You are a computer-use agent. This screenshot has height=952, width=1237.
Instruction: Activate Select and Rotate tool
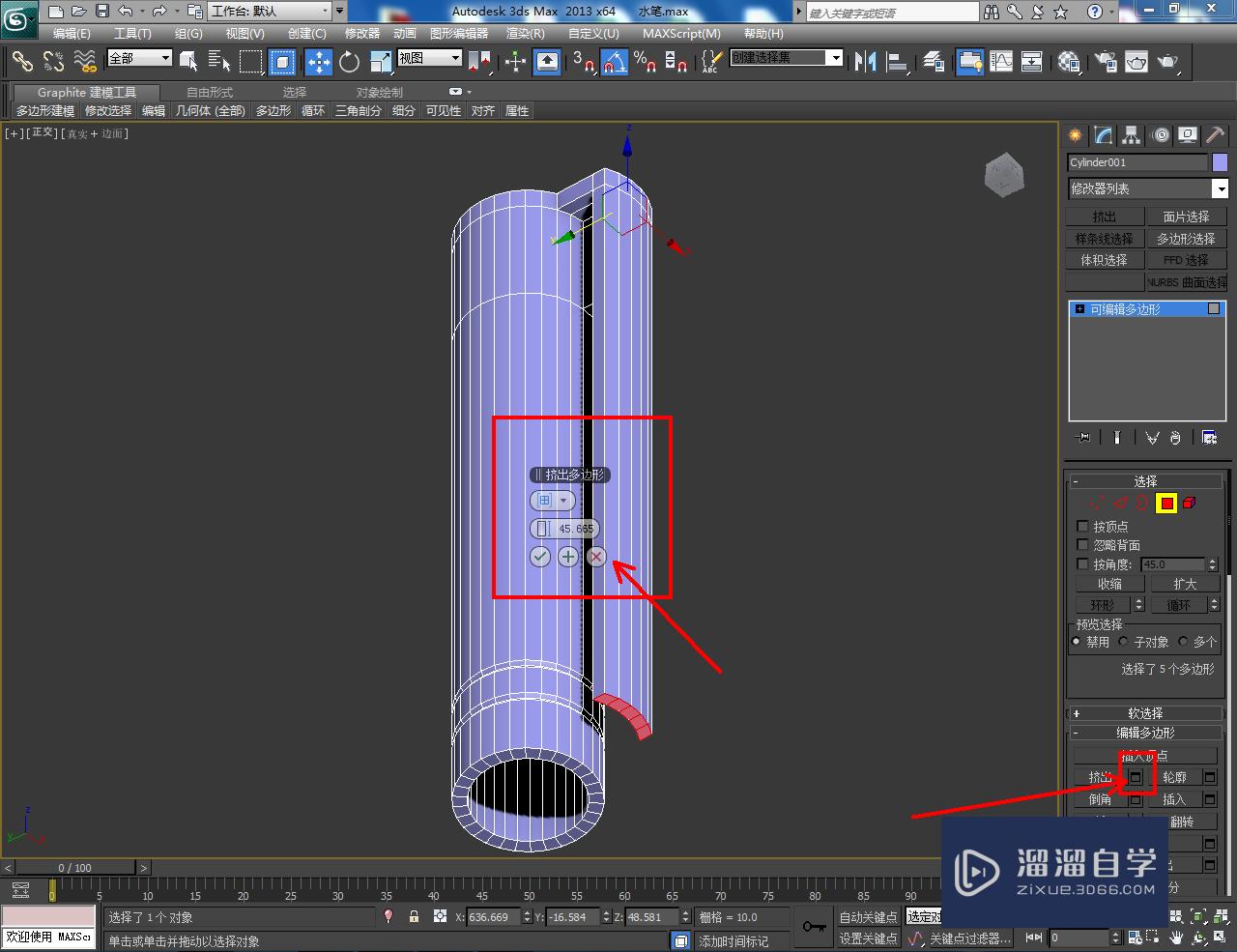click(x=349, y=62)
